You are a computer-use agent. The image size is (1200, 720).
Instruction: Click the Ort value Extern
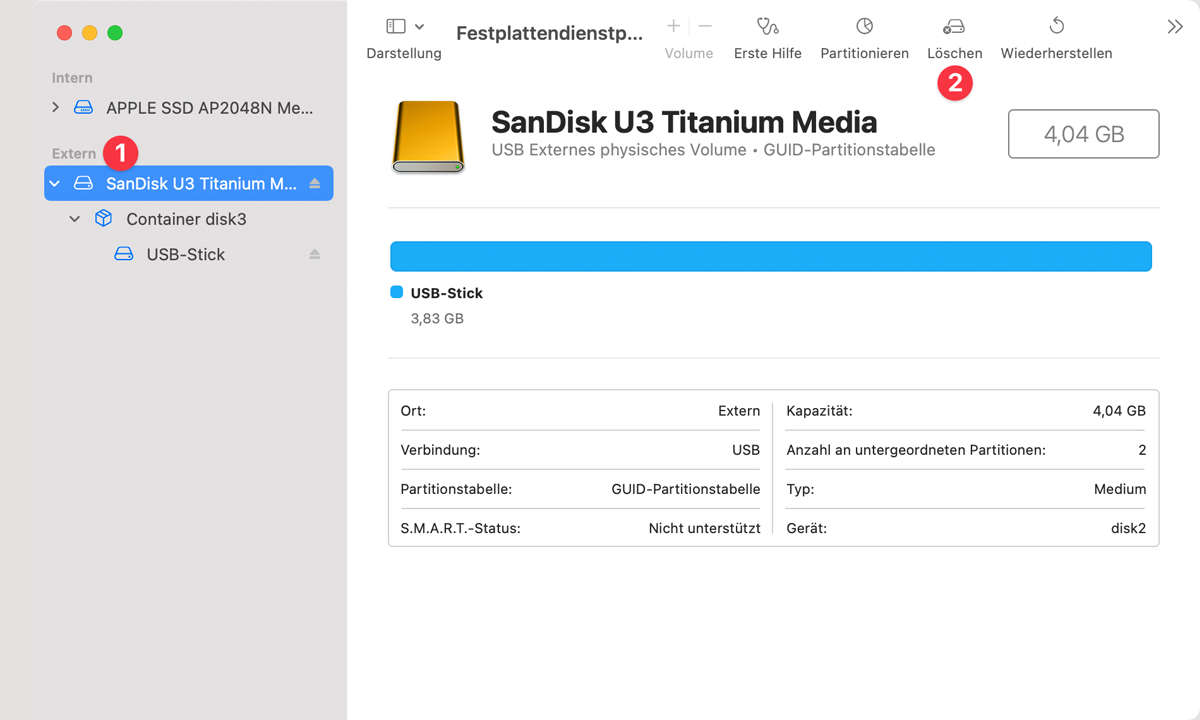click(x=739, y=411)
